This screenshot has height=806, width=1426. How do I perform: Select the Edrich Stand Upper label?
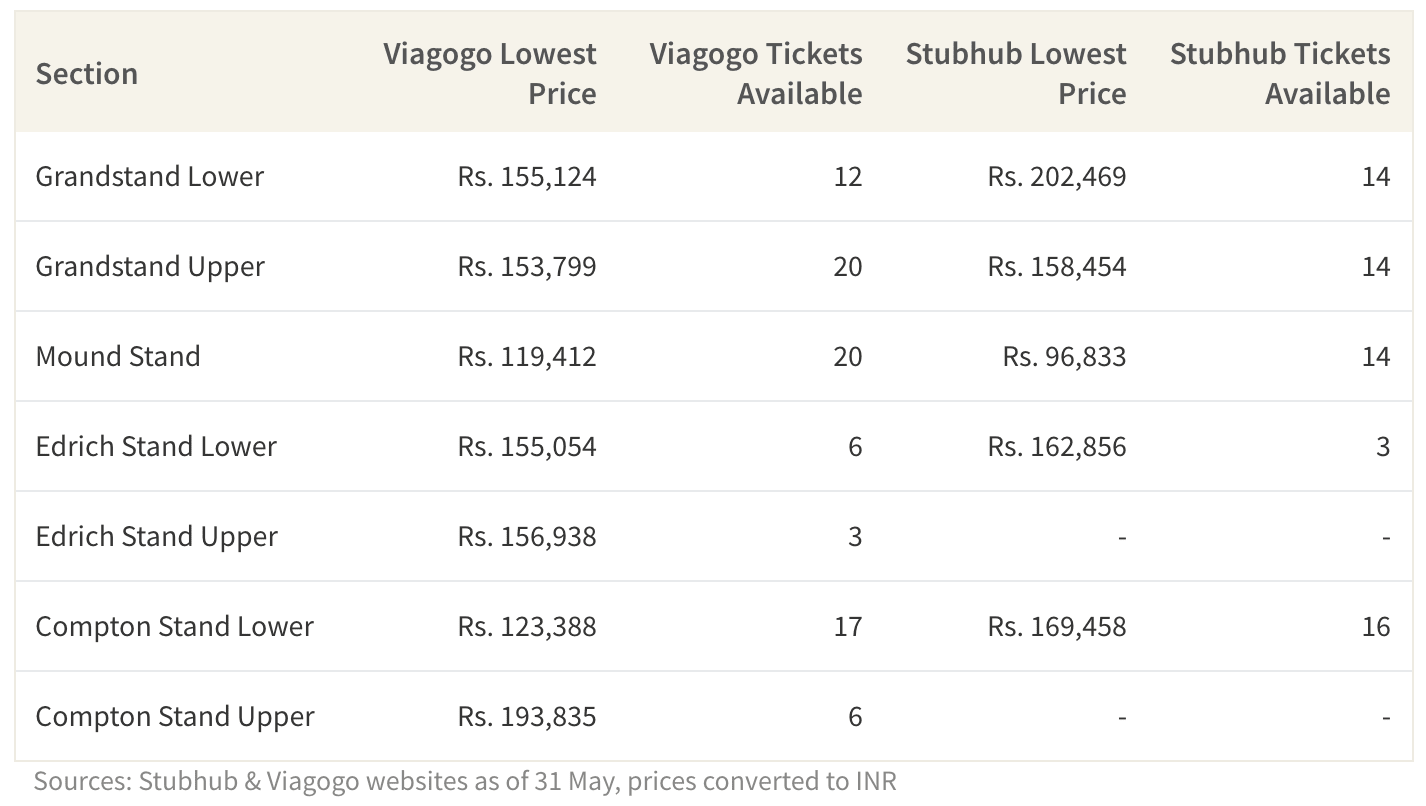(x=157, y=537)
